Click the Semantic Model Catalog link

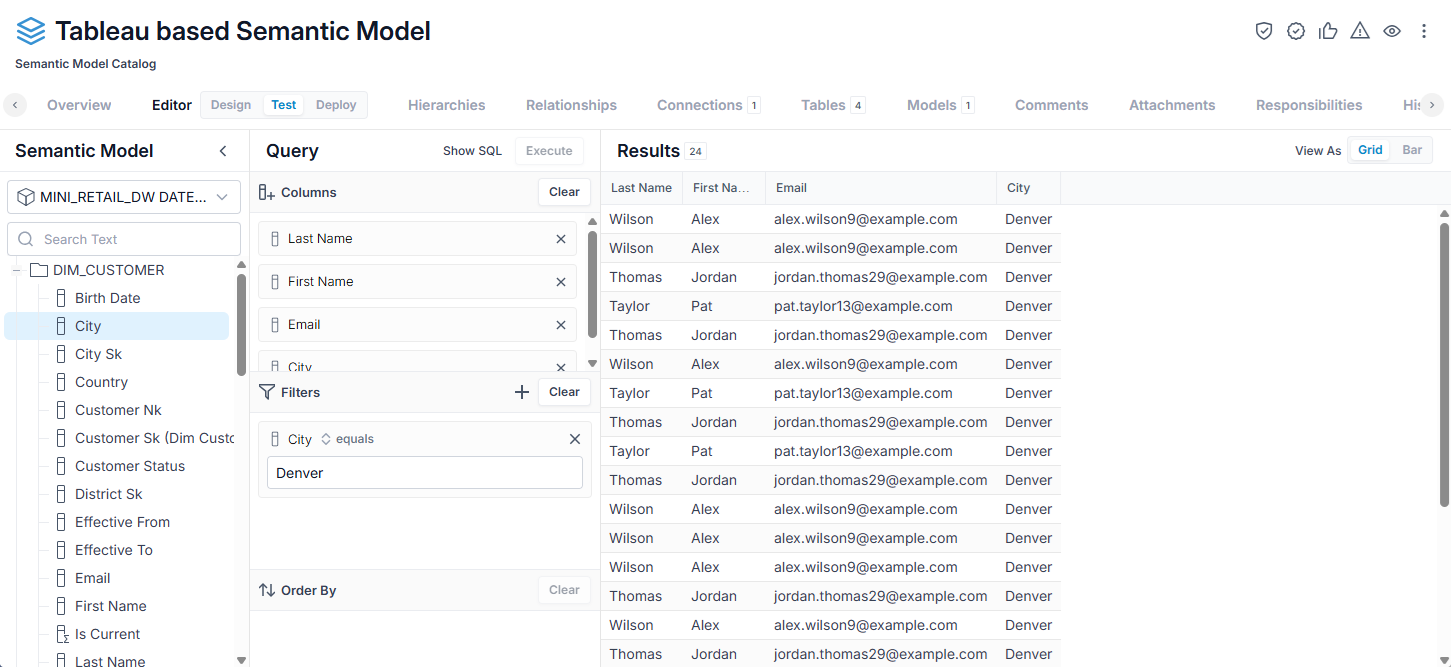[x=85, y=63]
